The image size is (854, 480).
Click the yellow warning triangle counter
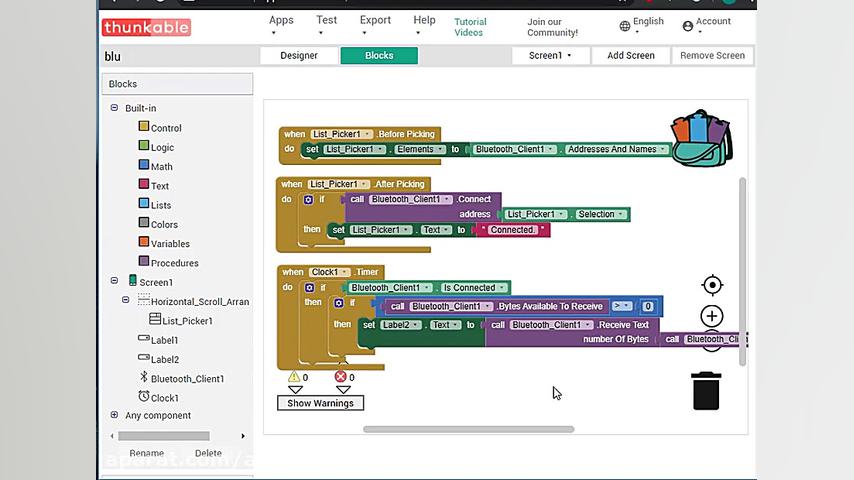pyautogui.click(x=294, y=377)
